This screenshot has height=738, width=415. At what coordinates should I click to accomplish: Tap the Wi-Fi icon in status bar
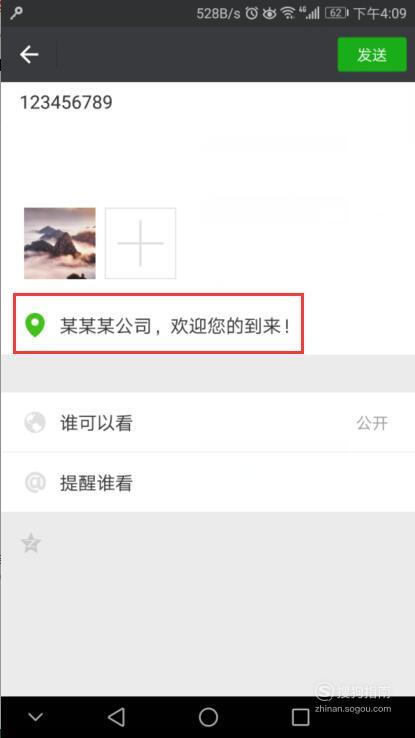coord(288,13)
